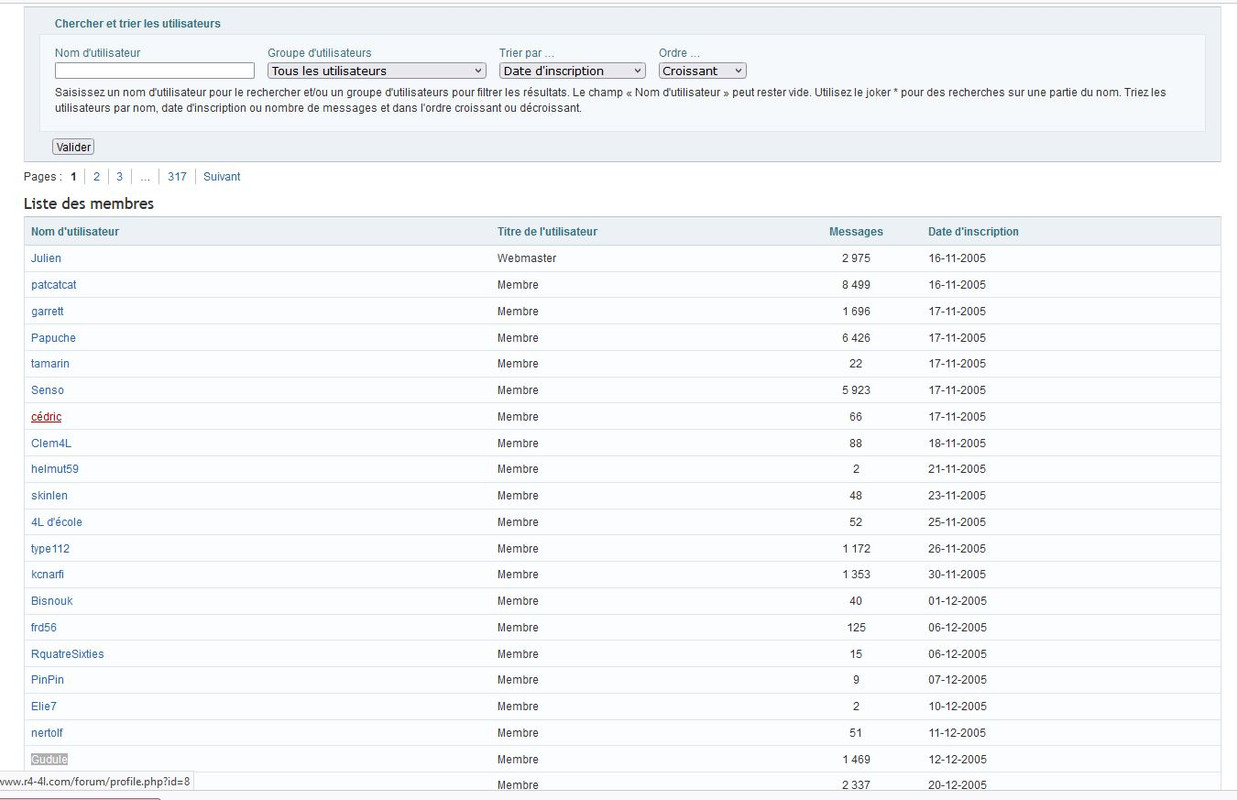Click message count 6 426
Viewport: 1237px width, 800px height.
(x=856, y=338)
